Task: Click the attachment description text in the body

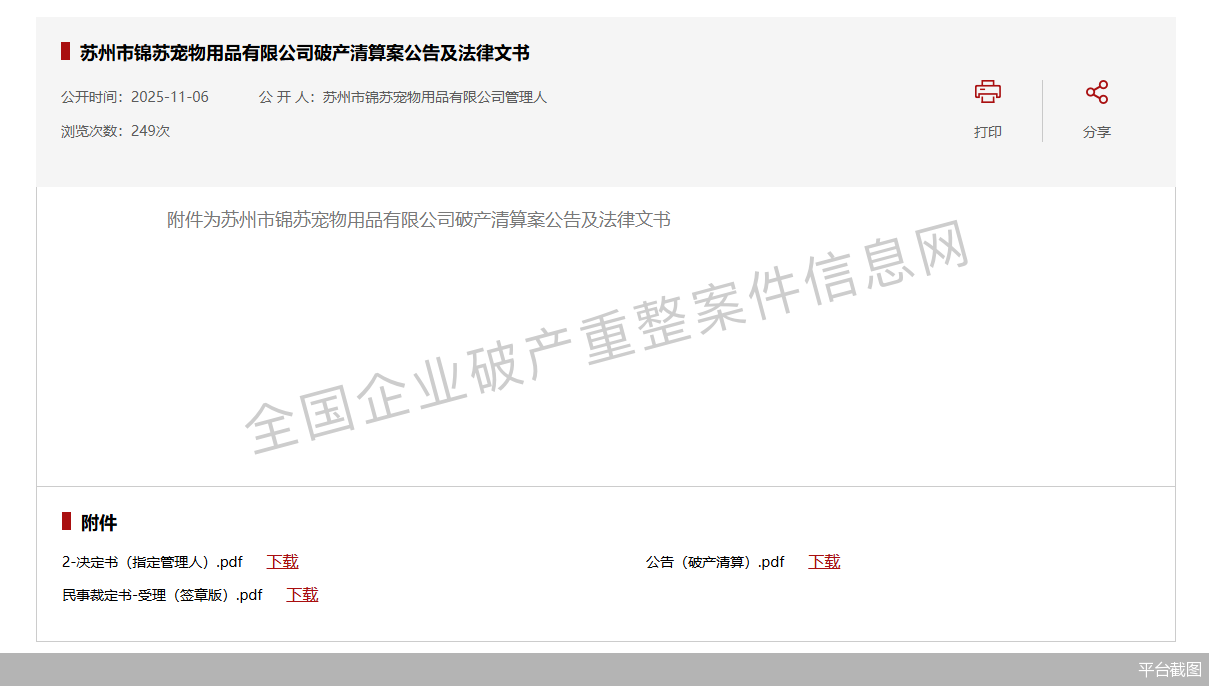Action: tap(419, 219)
